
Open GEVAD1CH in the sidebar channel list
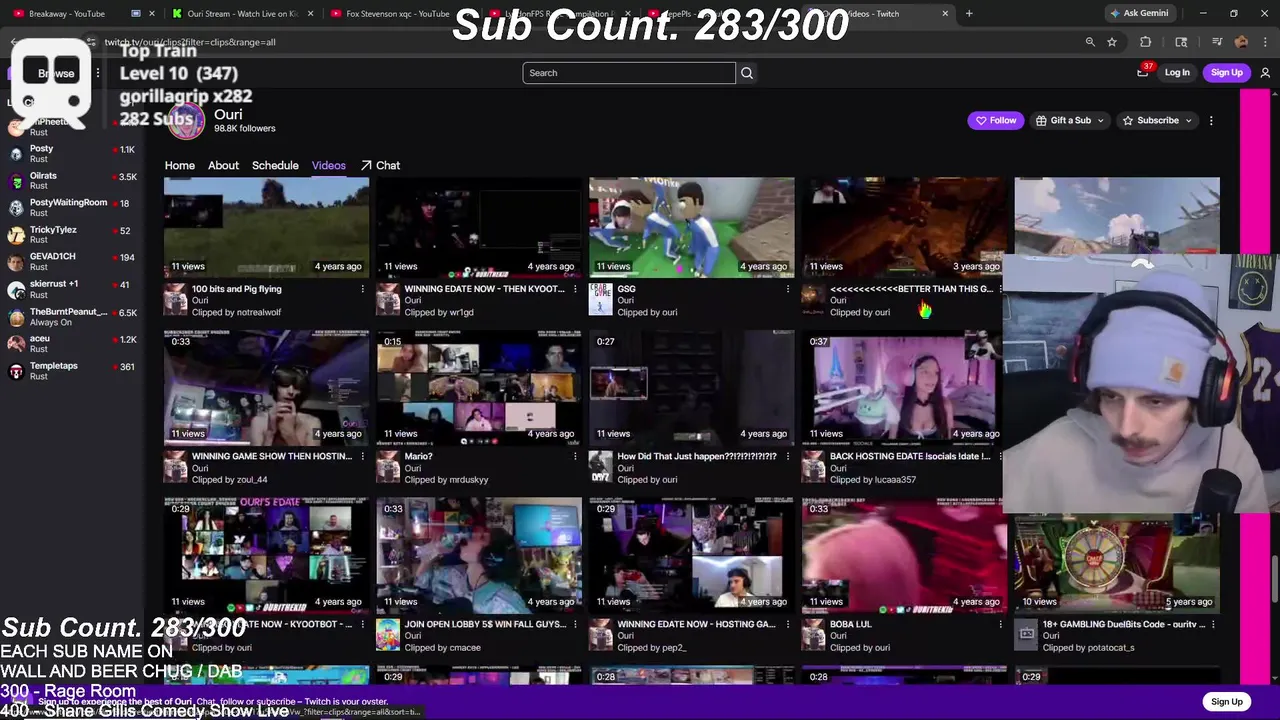[70, 262]
